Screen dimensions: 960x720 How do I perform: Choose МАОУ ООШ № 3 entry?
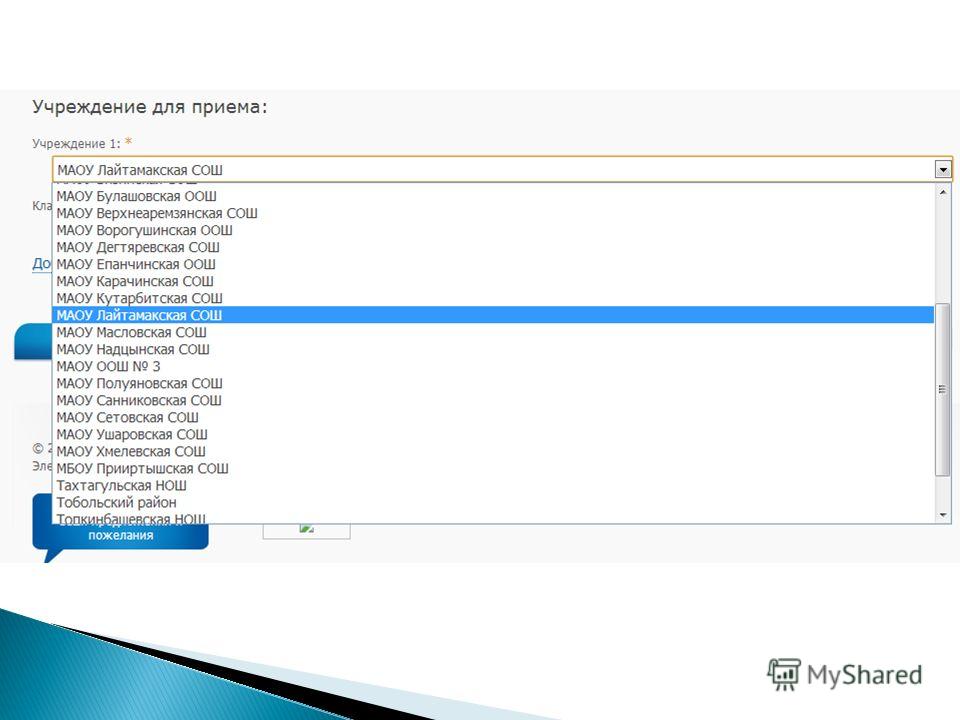[x=493, y=367]
